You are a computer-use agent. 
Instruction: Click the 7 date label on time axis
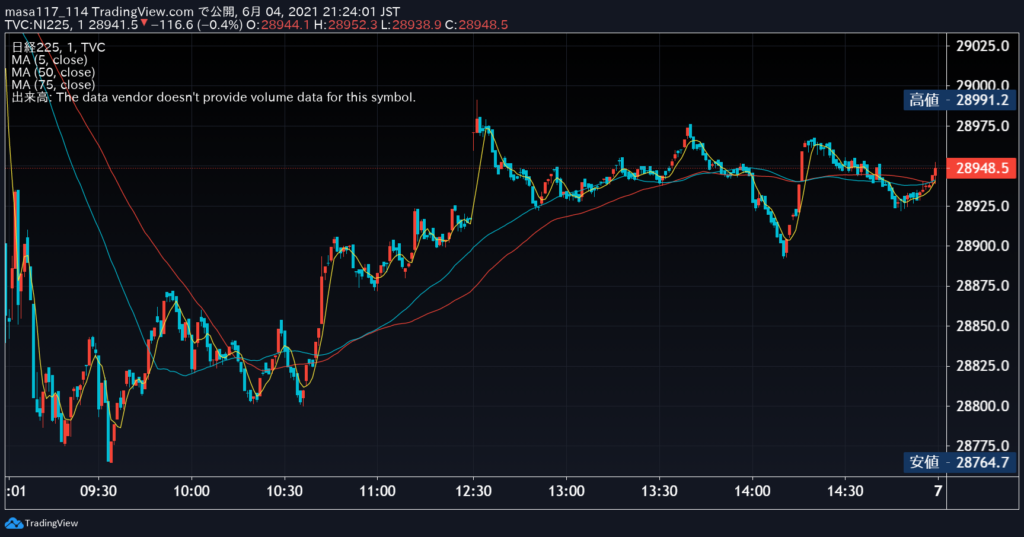pyautogui.click(x=938, y=491)
